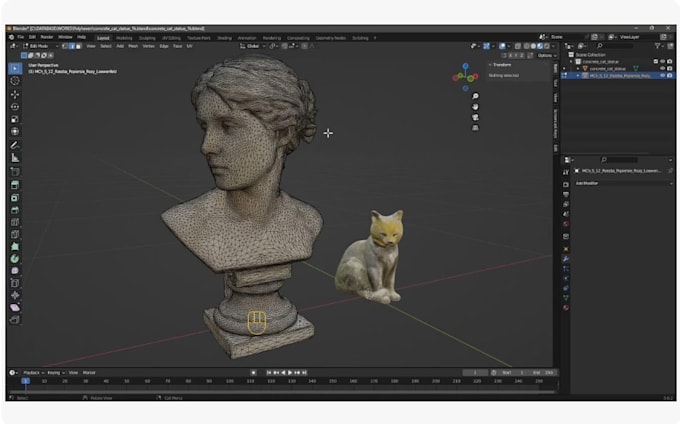Disable render for MCh_S_12 object in outliner
This screenshot has height=424, width=680.
coord(670,75)
